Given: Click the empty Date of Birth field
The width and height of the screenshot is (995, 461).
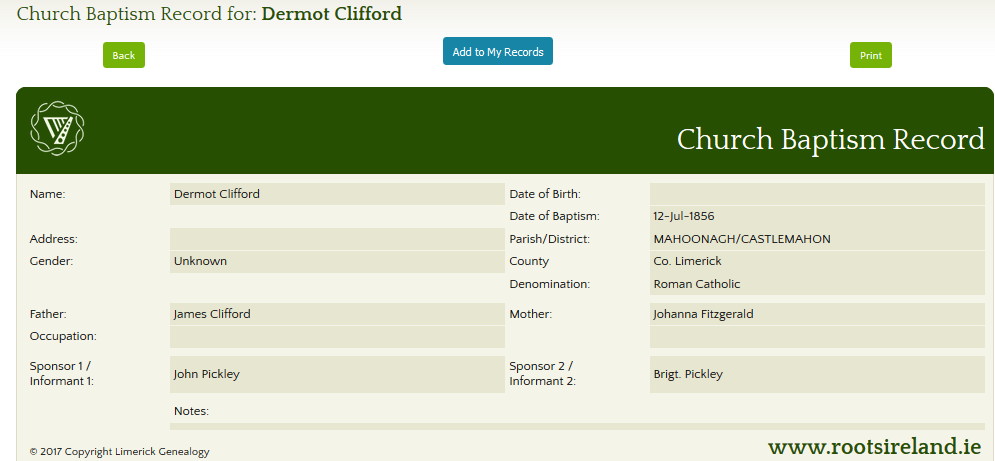Looking at the screenshot, I should (816, 194).
